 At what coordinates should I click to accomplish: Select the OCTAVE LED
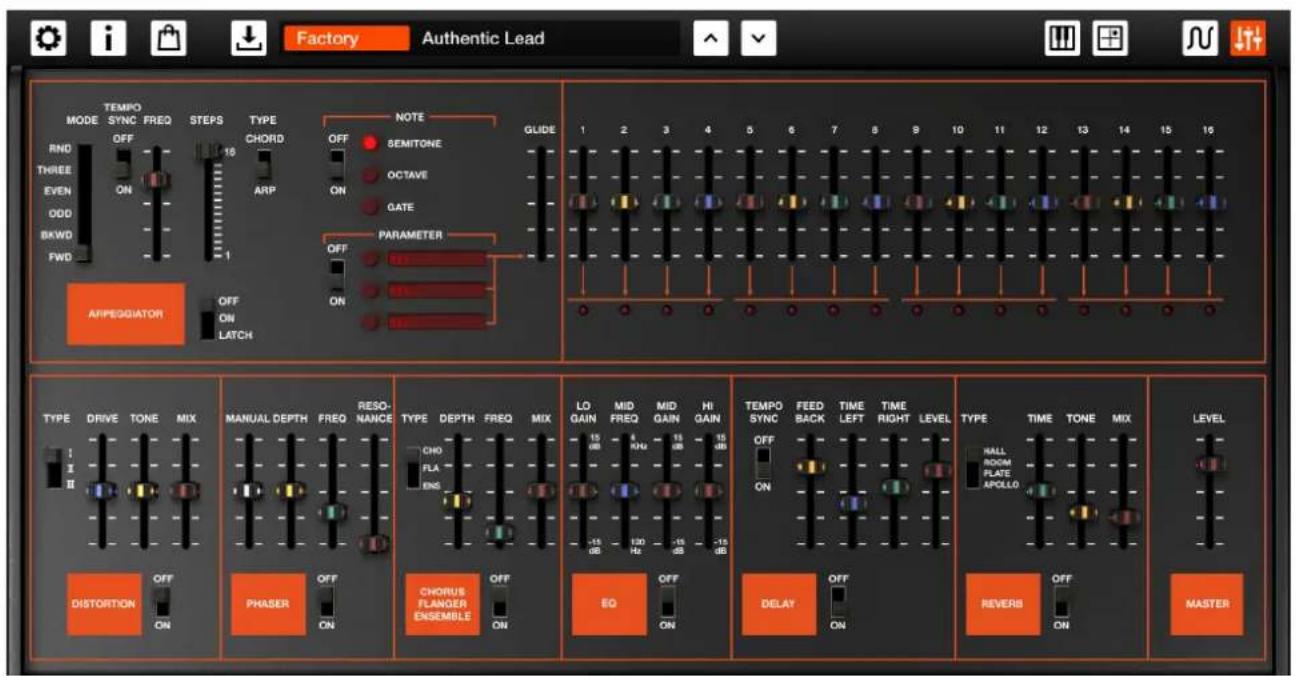pyautogui.click(x=369, y=175)
